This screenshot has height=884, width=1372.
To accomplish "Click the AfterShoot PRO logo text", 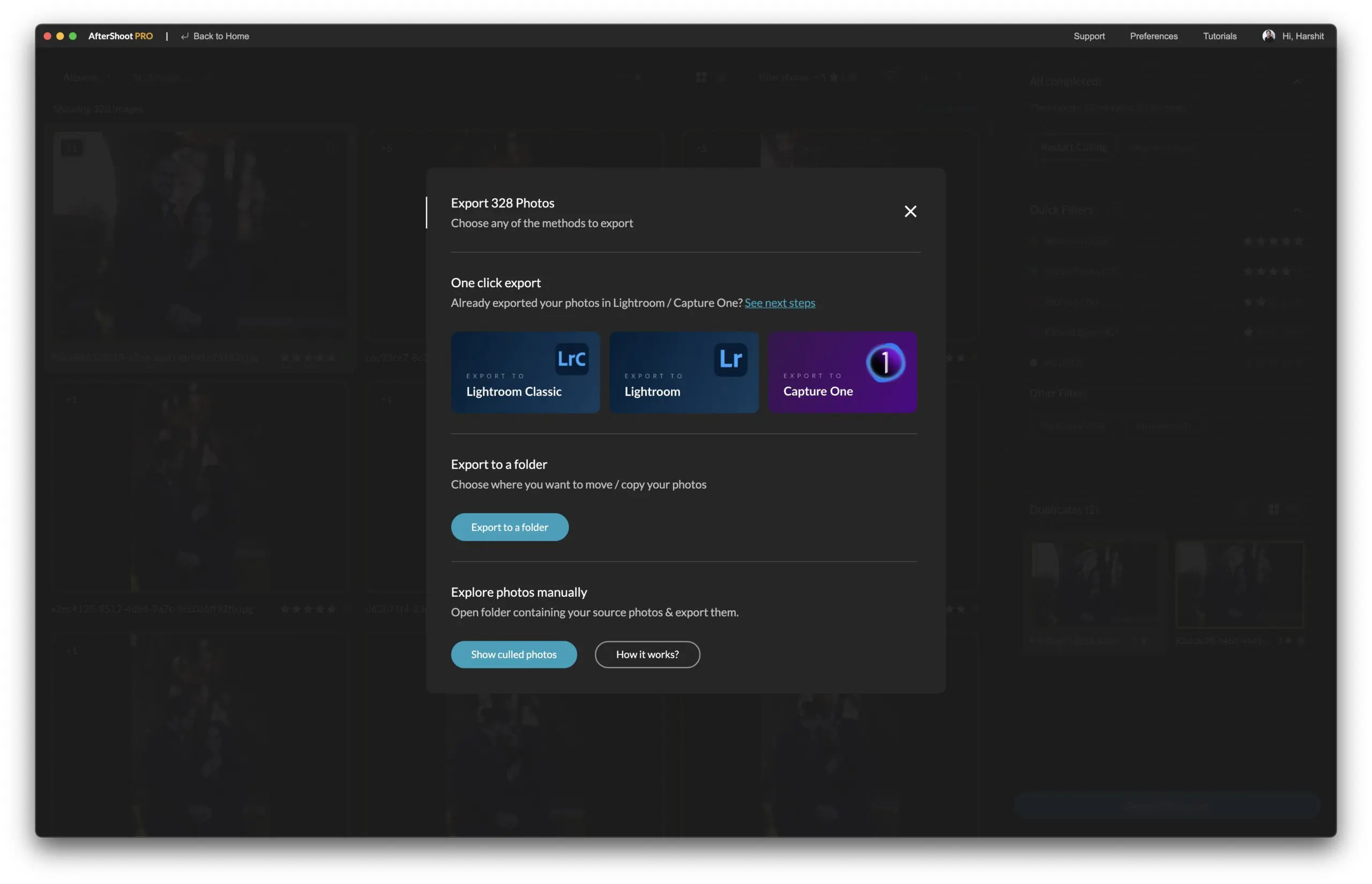I will tap(121, 36).
